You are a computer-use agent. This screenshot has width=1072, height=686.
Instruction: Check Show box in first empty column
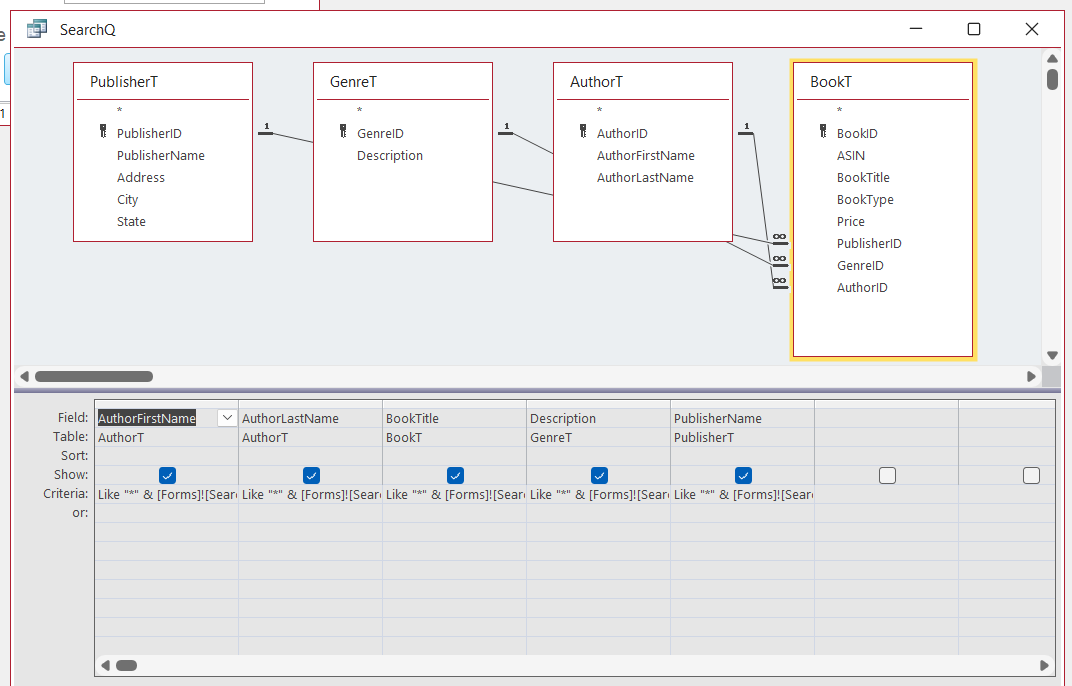click(x=887, y=476)
